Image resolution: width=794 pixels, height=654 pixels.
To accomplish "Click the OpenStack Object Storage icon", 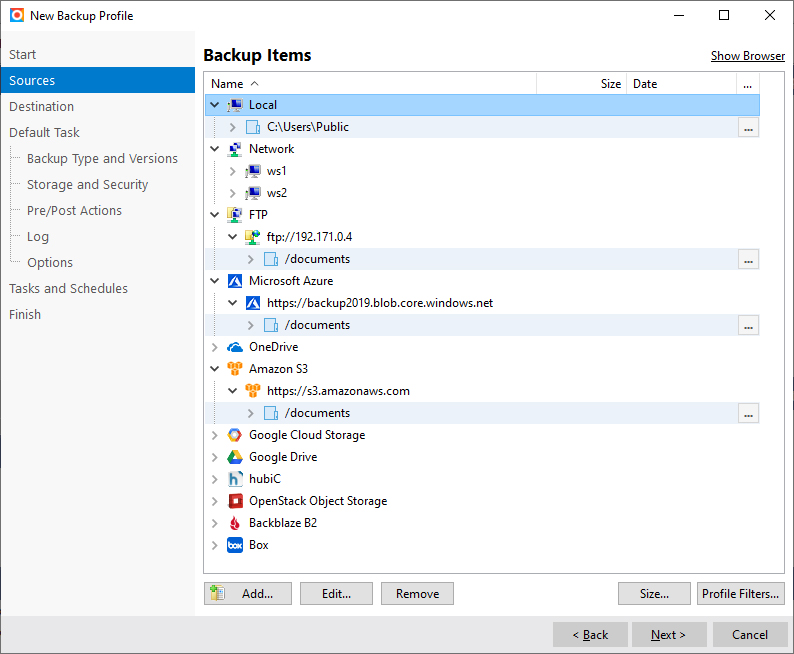I will point(235,501).
